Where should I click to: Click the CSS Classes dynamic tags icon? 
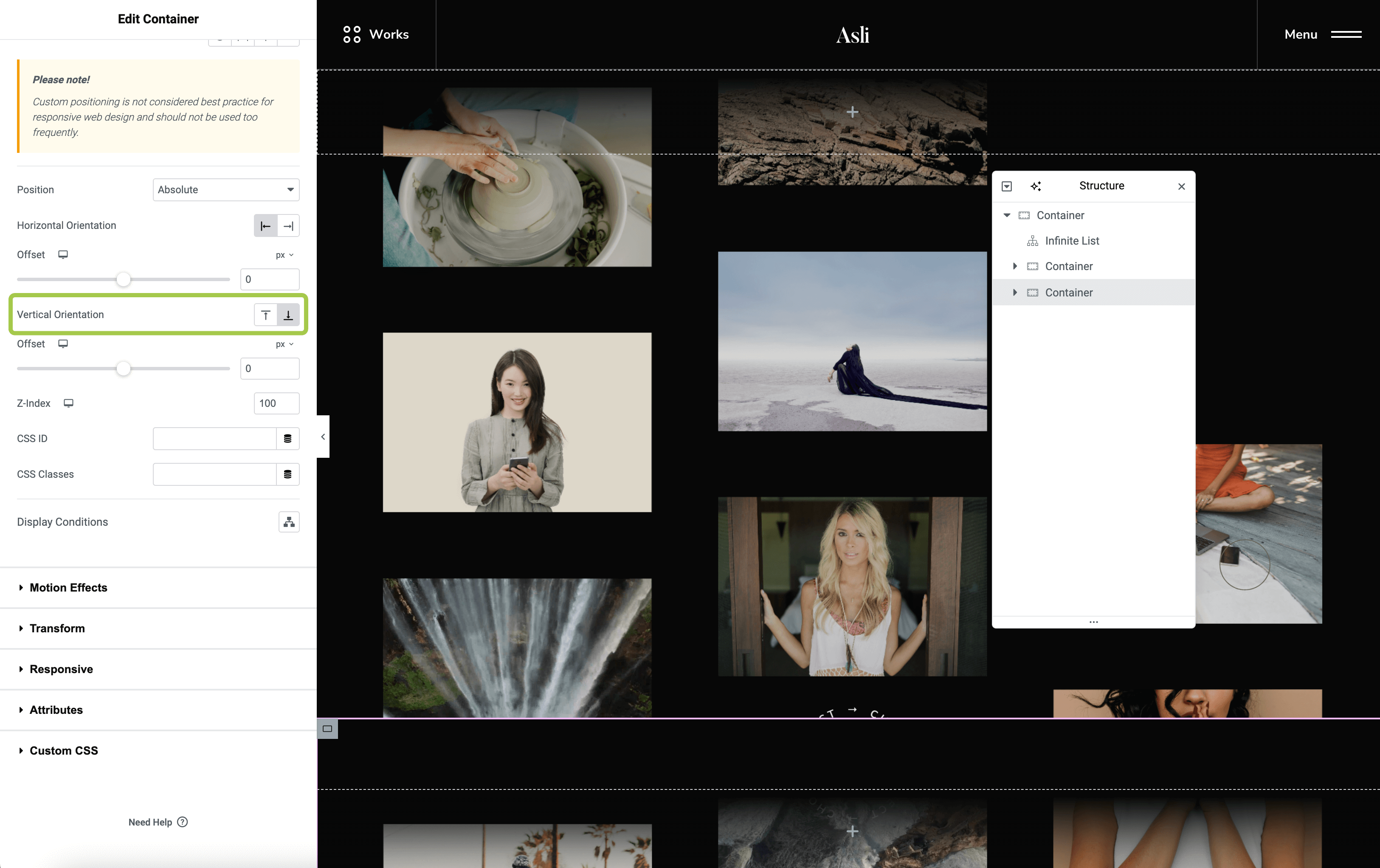coord(288,474)
